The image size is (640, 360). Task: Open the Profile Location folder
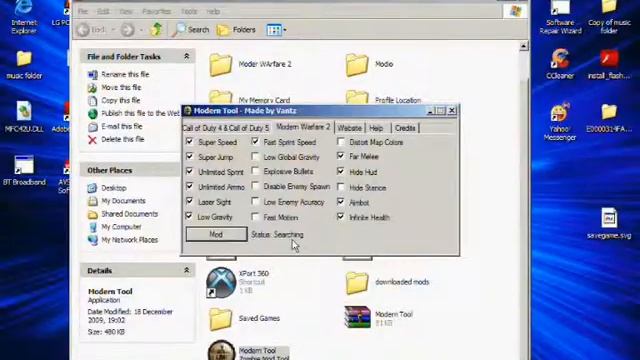pyautogui.click(x=383, y=99)
